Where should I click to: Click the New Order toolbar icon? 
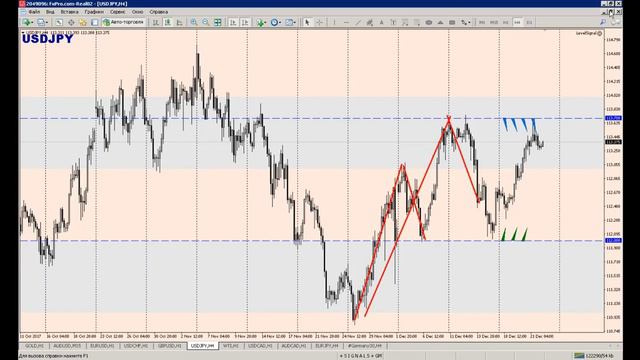27,22
